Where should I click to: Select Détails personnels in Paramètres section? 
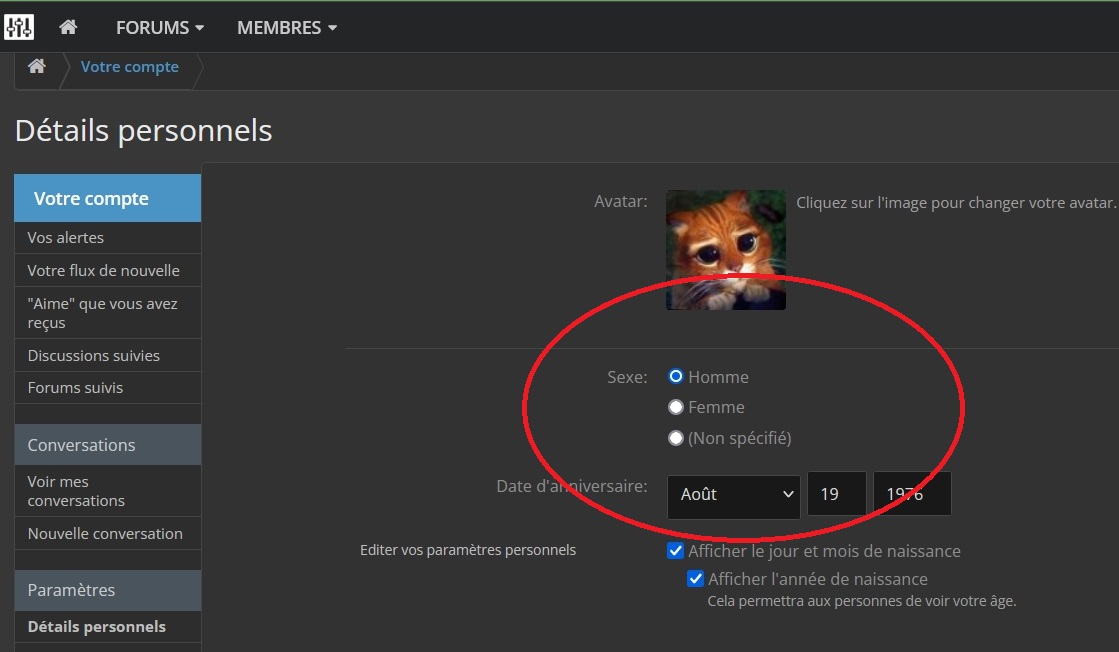(x=97, y=627)
